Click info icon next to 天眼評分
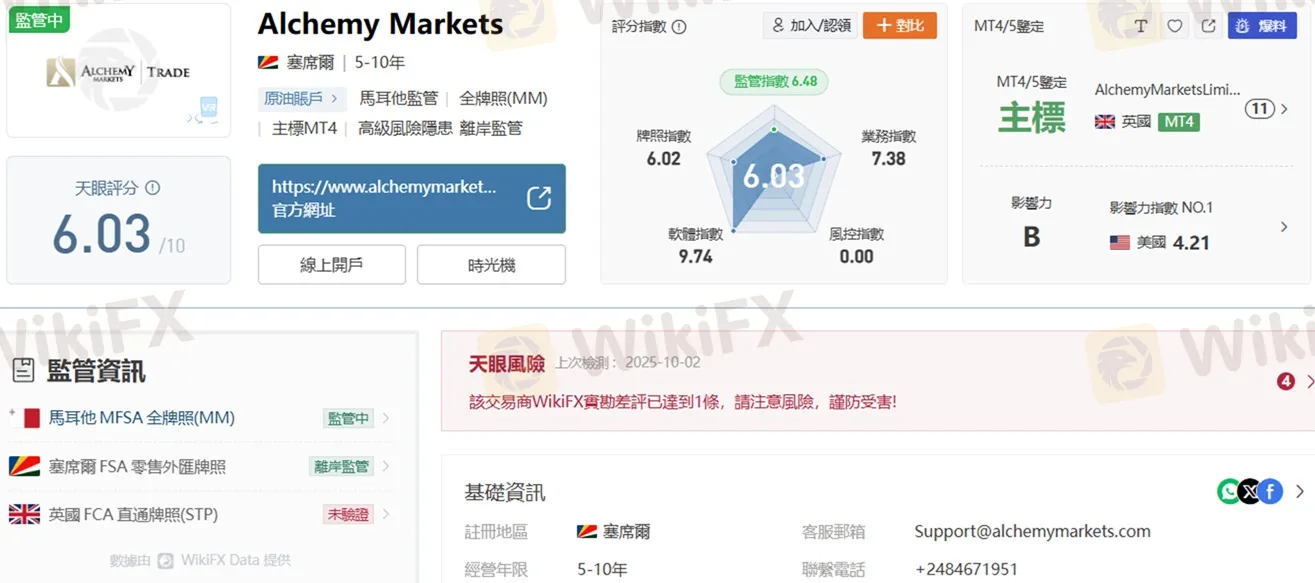 (x=153, y=187)
